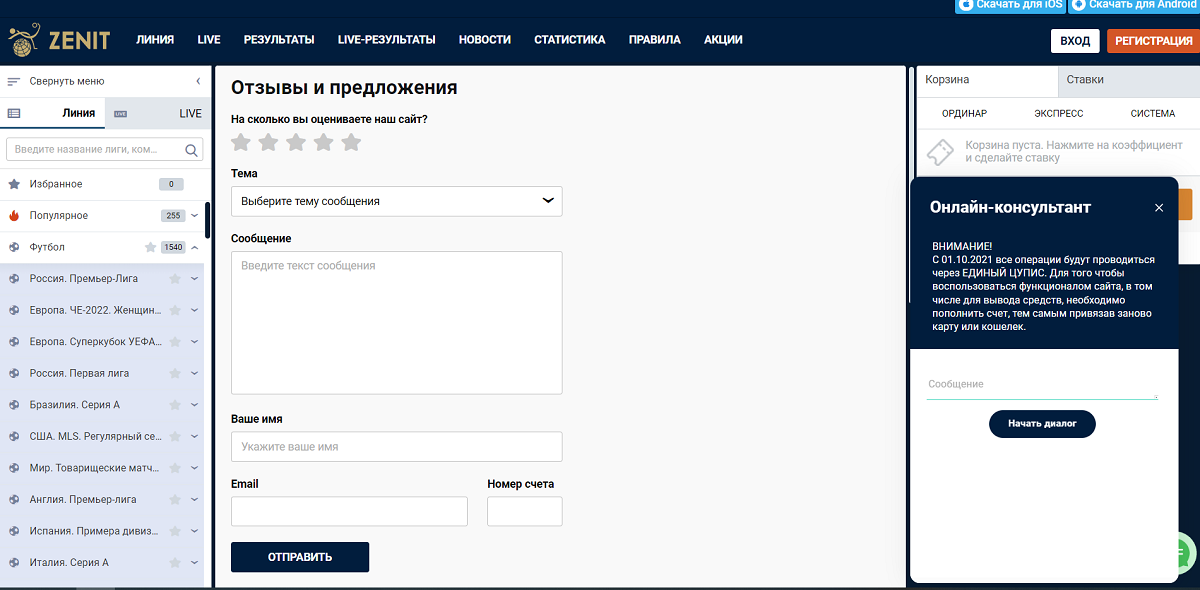Expand Испания. Примера дивизион league chevron
1200x590 pixels.
coord(195,531)
